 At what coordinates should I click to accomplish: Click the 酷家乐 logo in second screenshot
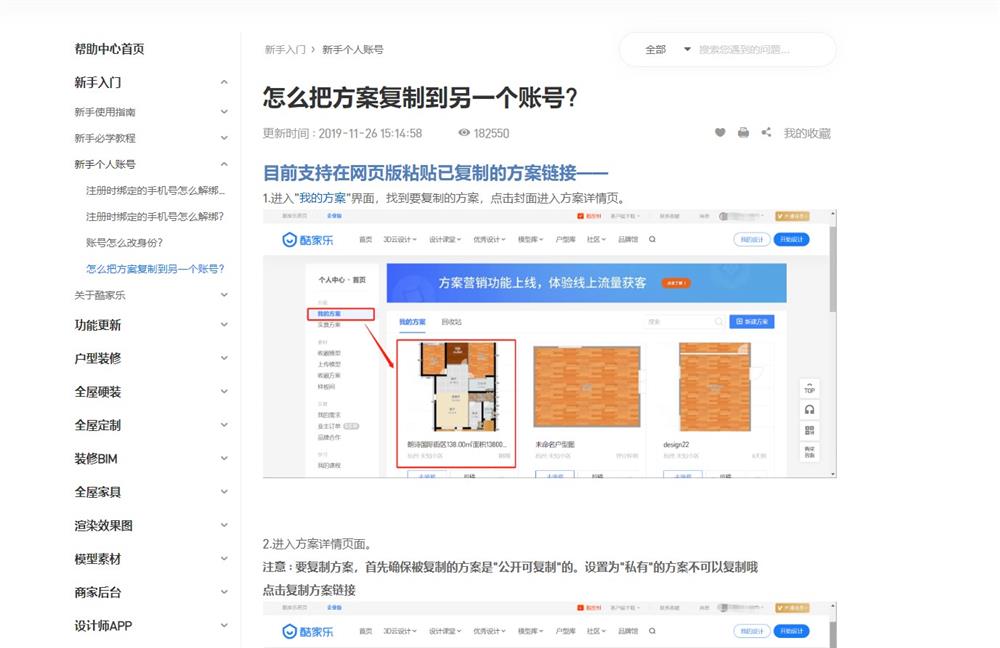[x=308, y=631]
